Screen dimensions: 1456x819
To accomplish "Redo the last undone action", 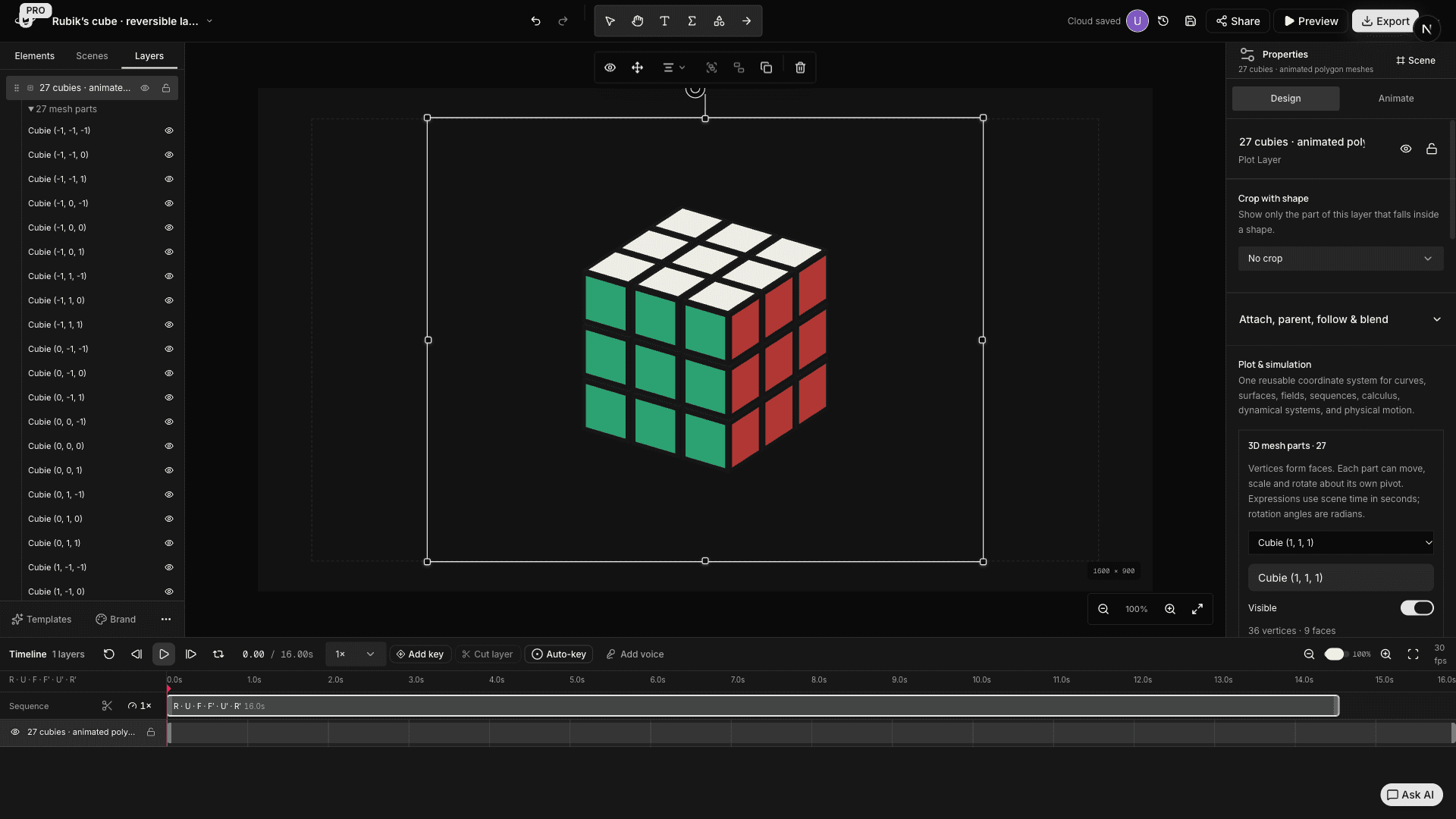I will [x=563, y=21].
